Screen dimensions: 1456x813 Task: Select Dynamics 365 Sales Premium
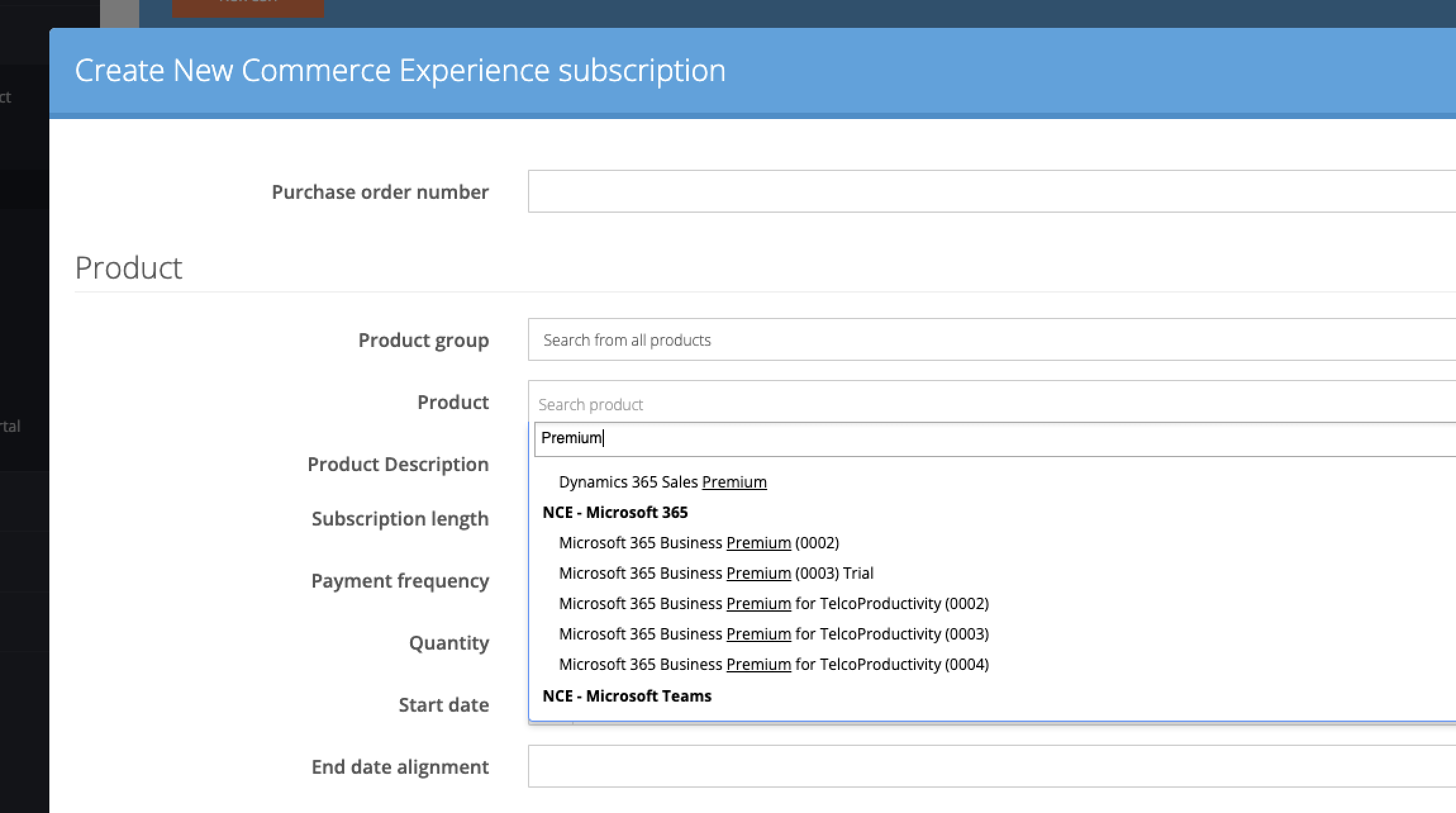click(663, 482)
